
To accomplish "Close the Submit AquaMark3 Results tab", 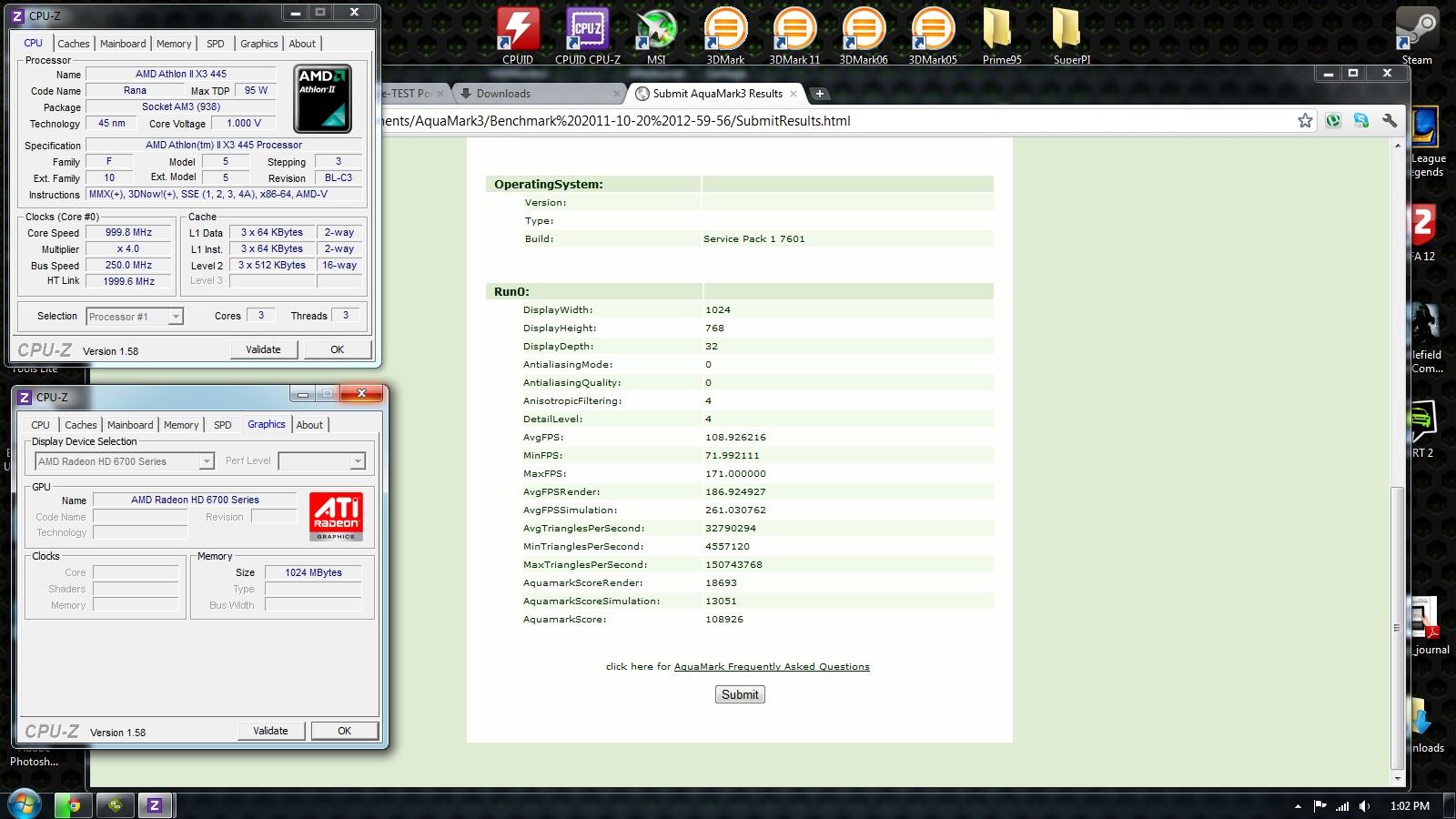I will pos(794,93).
